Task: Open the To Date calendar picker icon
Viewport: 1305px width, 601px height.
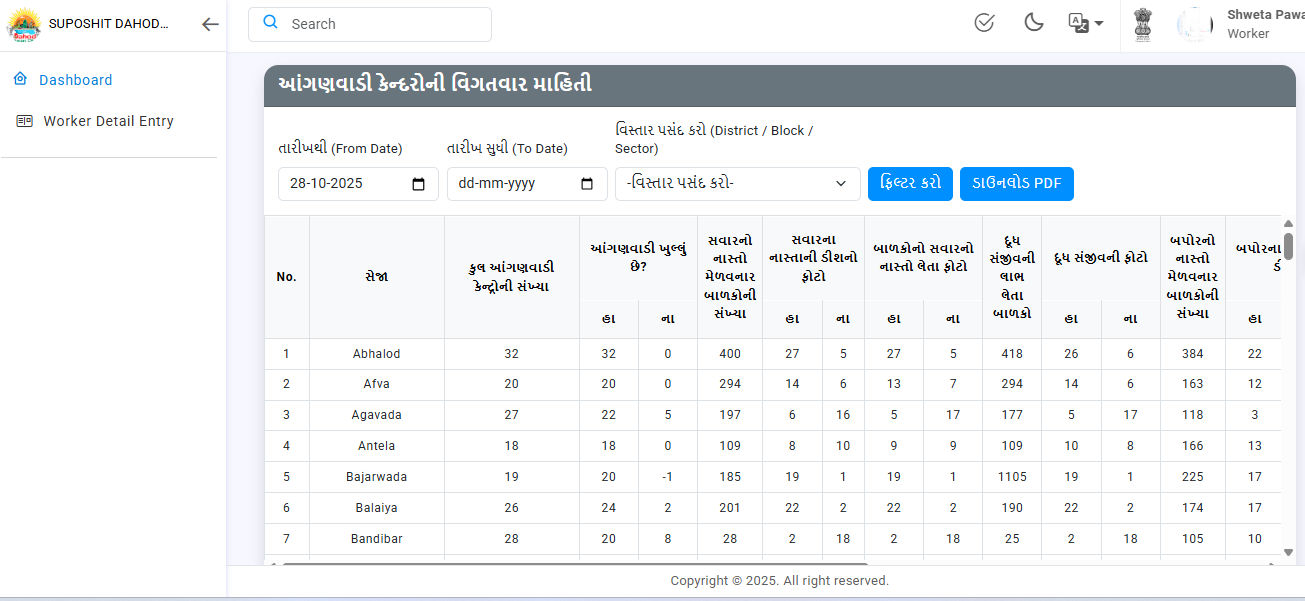Action: (x=587, y=184)
